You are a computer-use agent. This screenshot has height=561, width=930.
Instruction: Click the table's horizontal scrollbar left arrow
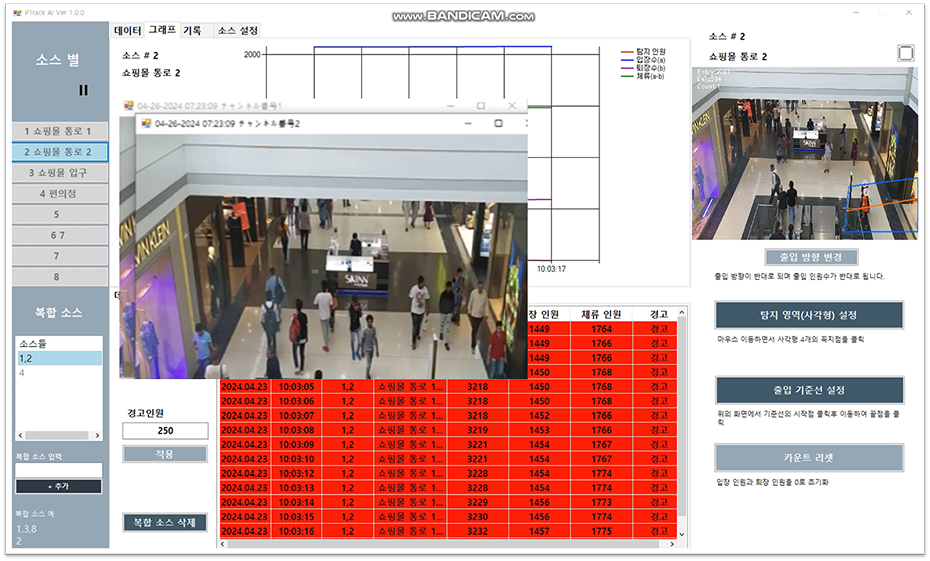pyautogui.click(x=223, y=544)
